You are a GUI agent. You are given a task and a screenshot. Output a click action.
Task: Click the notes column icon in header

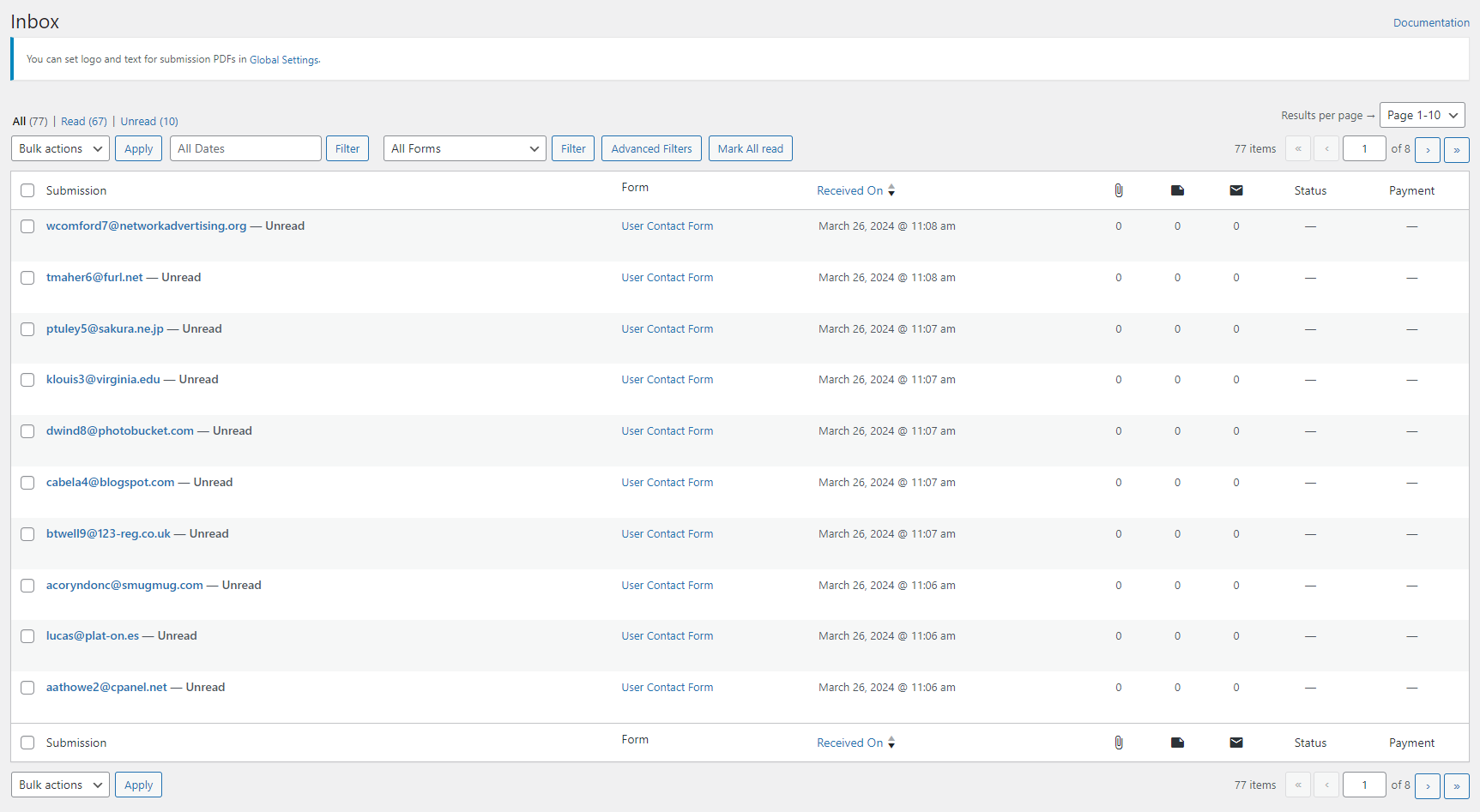click(x=1177, y=189)
